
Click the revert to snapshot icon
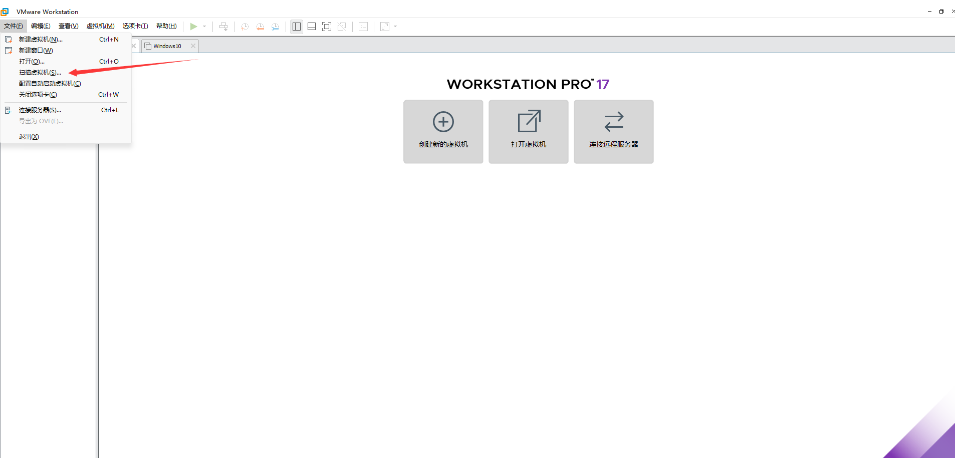tap(260, 26)
